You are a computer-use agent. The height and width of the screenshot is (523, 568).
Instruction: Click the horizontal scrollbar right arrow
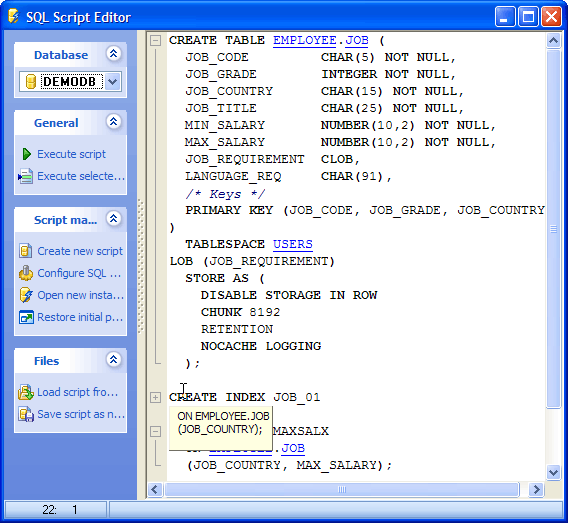[x=536, y=490]
